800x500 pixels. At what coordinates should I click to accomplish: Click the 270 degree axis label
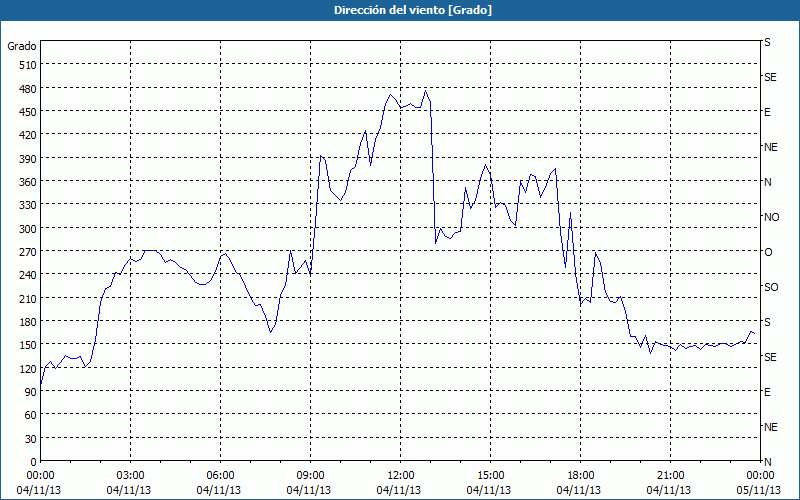[x=28, y=252]
